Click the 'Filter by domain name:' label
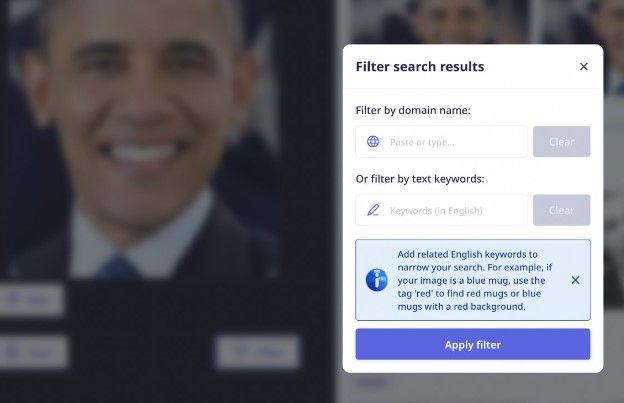624x403 pixels. (x=413, y=110)
